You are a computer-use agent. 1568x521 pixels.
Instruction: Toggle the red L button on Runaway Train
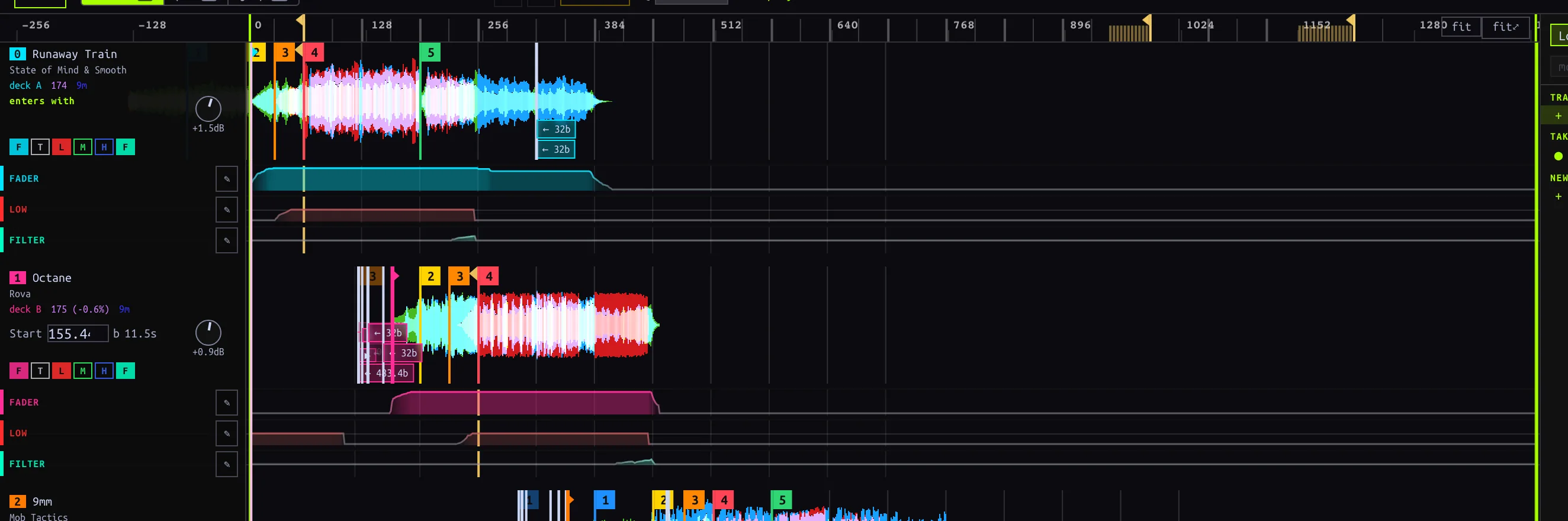click(62, 147)
